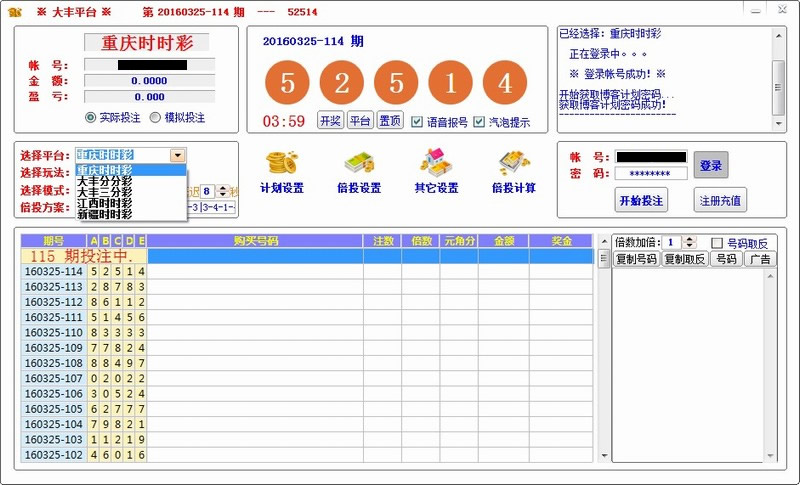
Task: Click the 元角分 column header
Action: tap(459, 241)
